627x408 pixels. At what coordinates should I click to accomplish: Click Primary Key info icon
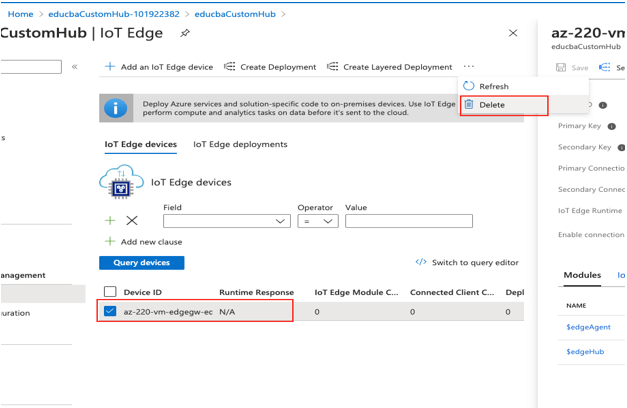[x=611, y=126]
